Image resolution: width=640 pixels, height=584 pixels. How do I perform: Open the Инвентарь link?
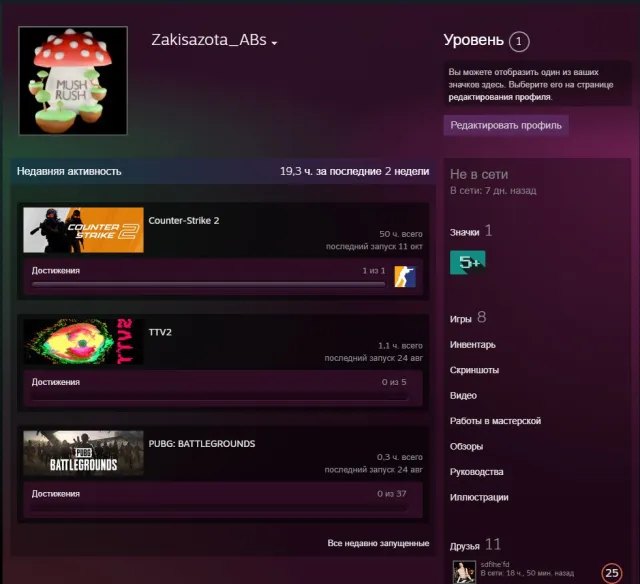(x=473, y=345)
